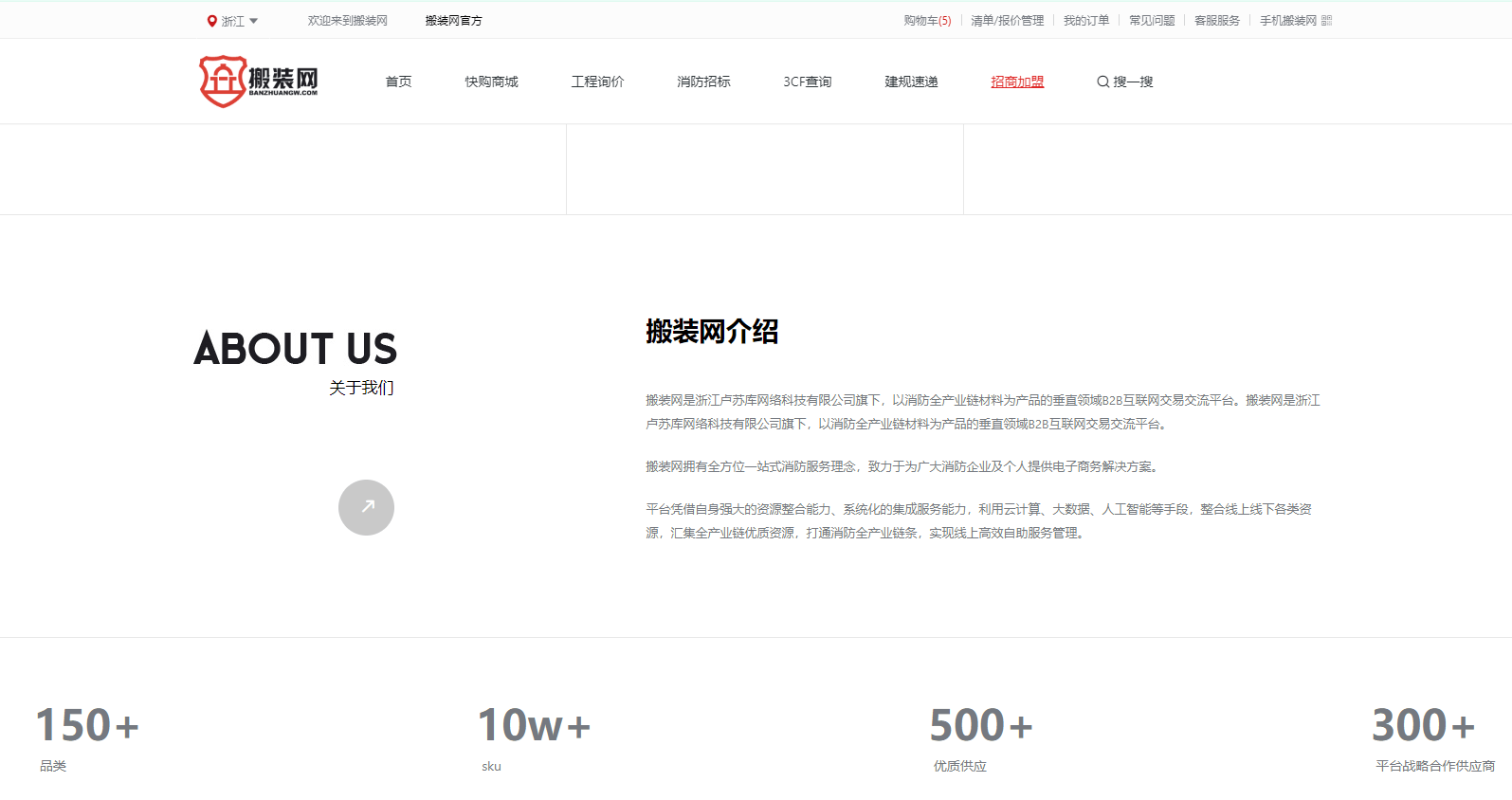Navigate to 建规速递
This screenshot has width=1512, height=800.
911,82
